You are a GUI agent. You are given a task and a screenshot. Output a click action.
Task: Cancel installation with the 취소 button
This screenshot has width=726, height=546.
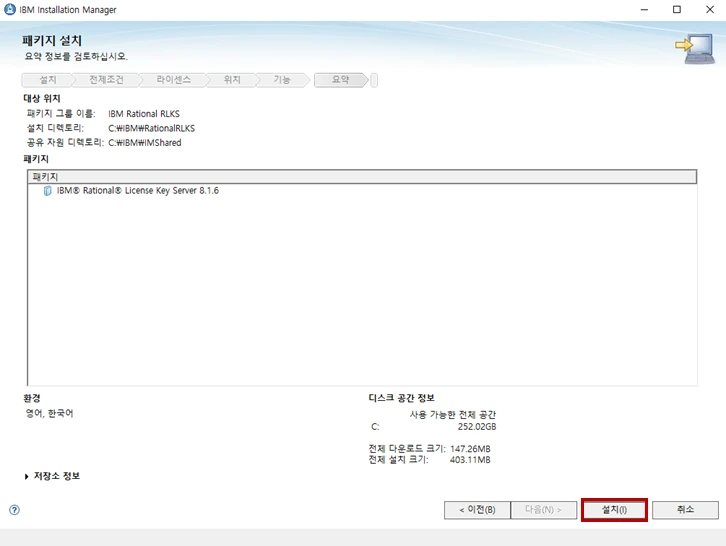(685, 510)
